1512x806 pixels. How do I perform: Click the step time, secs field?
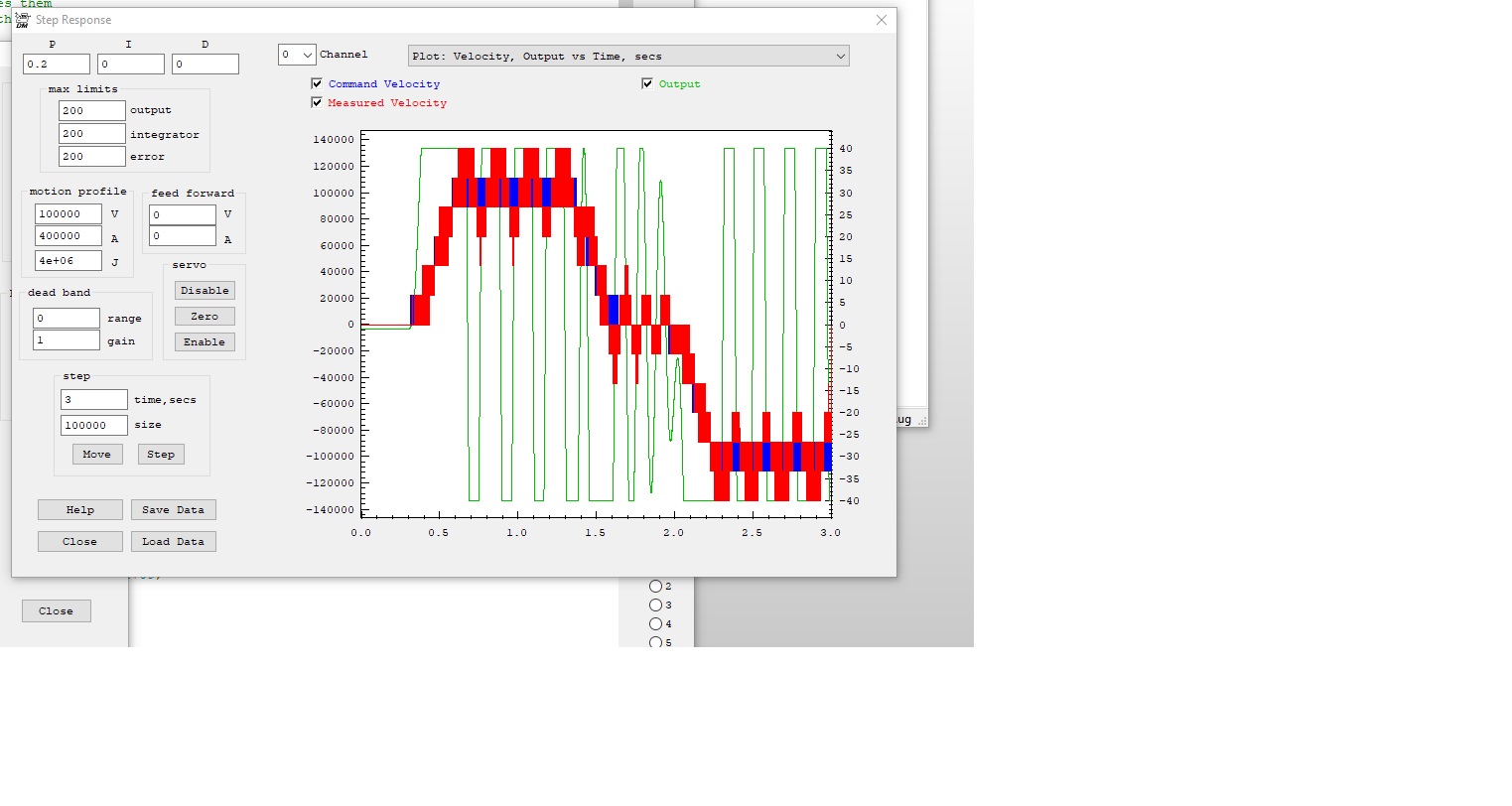pyautogui.click(x=93, y=399)
